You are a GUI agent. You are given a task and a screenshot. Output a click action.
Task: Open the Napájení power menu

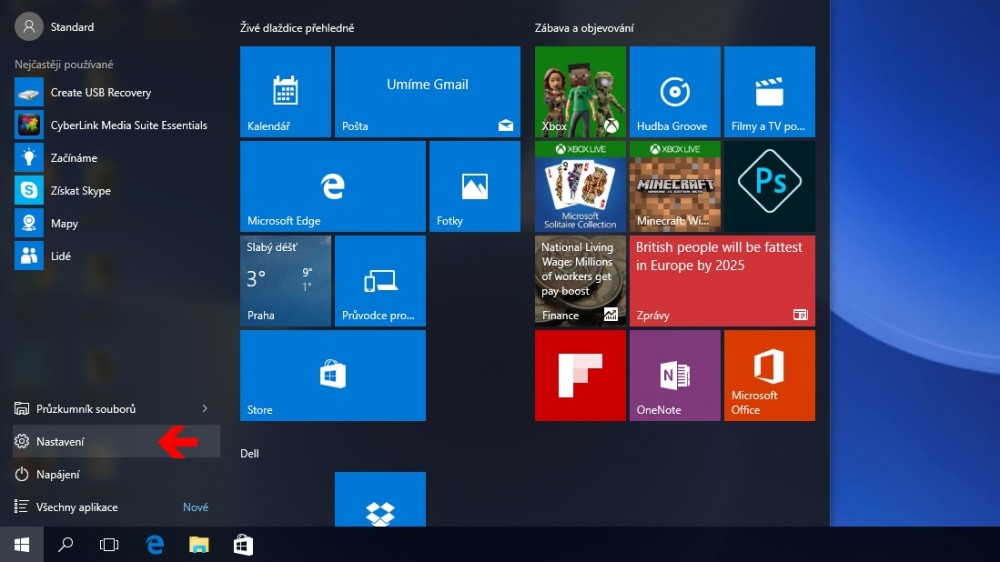tap(58, 474)
